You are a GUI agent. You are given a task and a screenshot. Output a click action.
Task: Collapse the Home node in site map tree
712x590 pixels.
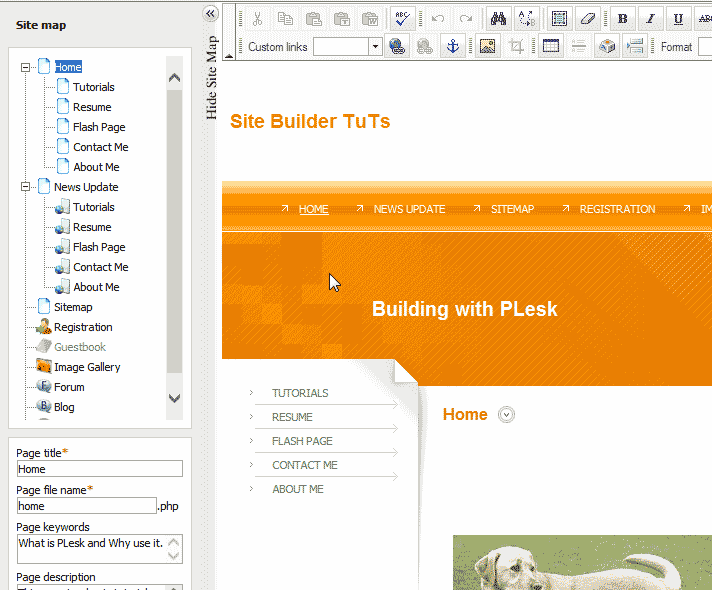coord(25,67)
